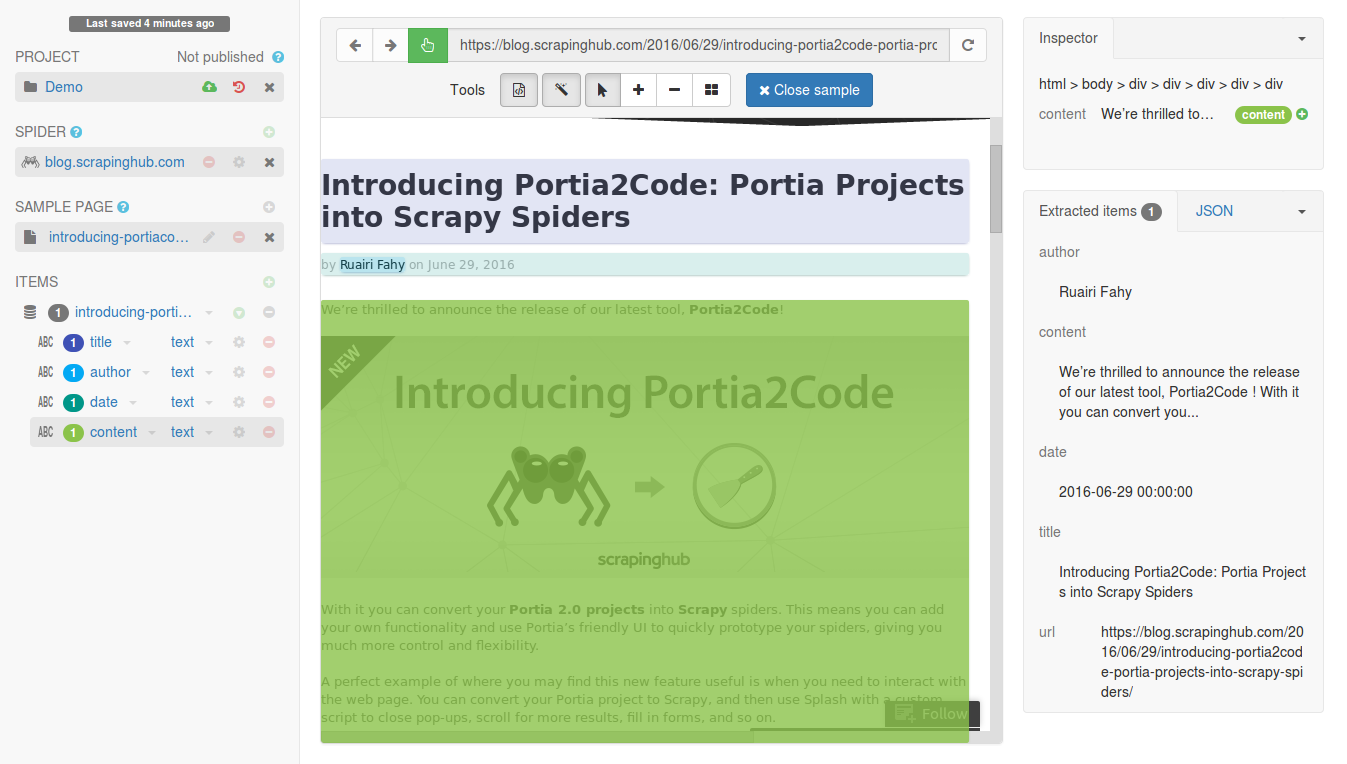Add a new sample page
The height and width of the screenshot is (764, 1347).
pos(269,207)
